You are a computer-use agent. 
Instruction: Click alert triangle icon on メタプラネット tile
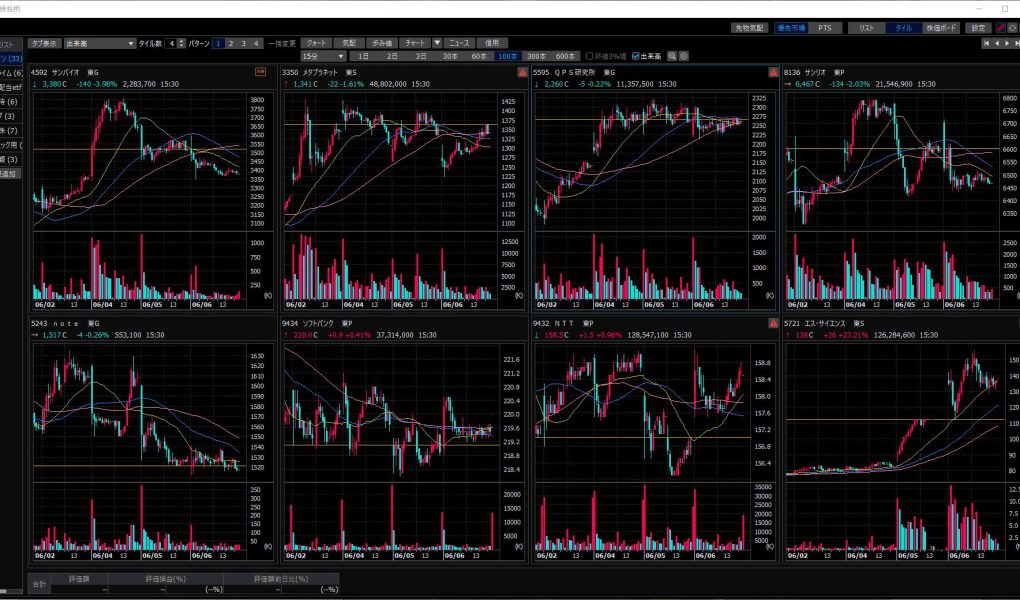click(522, 73)
